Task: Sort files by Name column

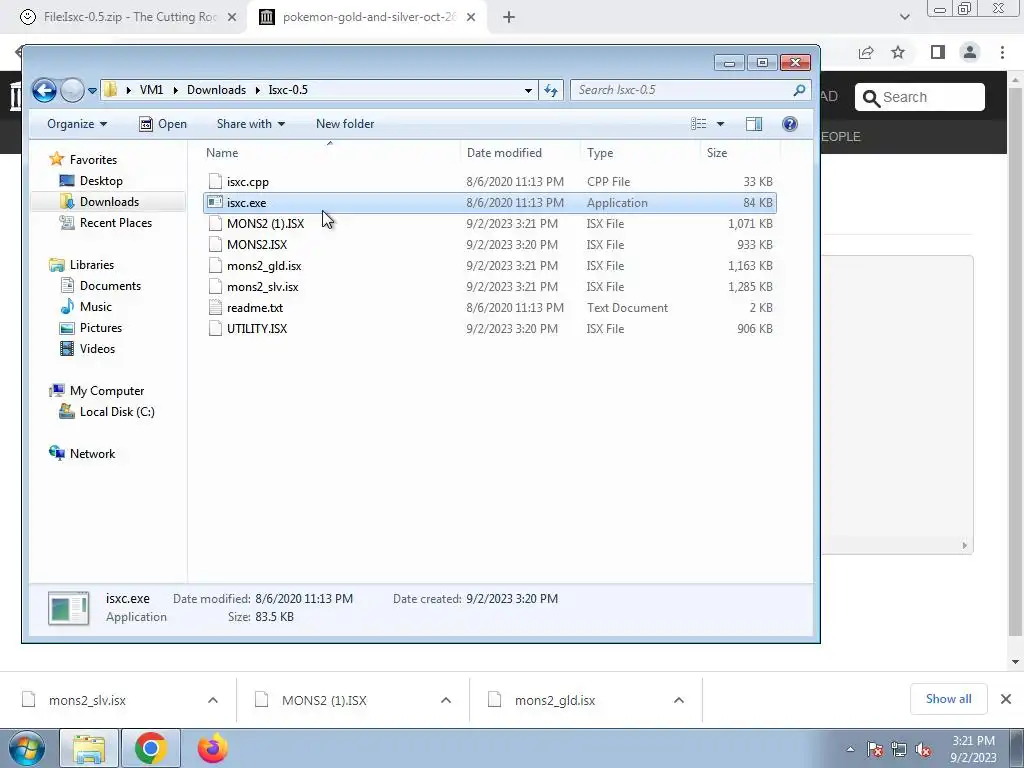Action: pos(330,153)
